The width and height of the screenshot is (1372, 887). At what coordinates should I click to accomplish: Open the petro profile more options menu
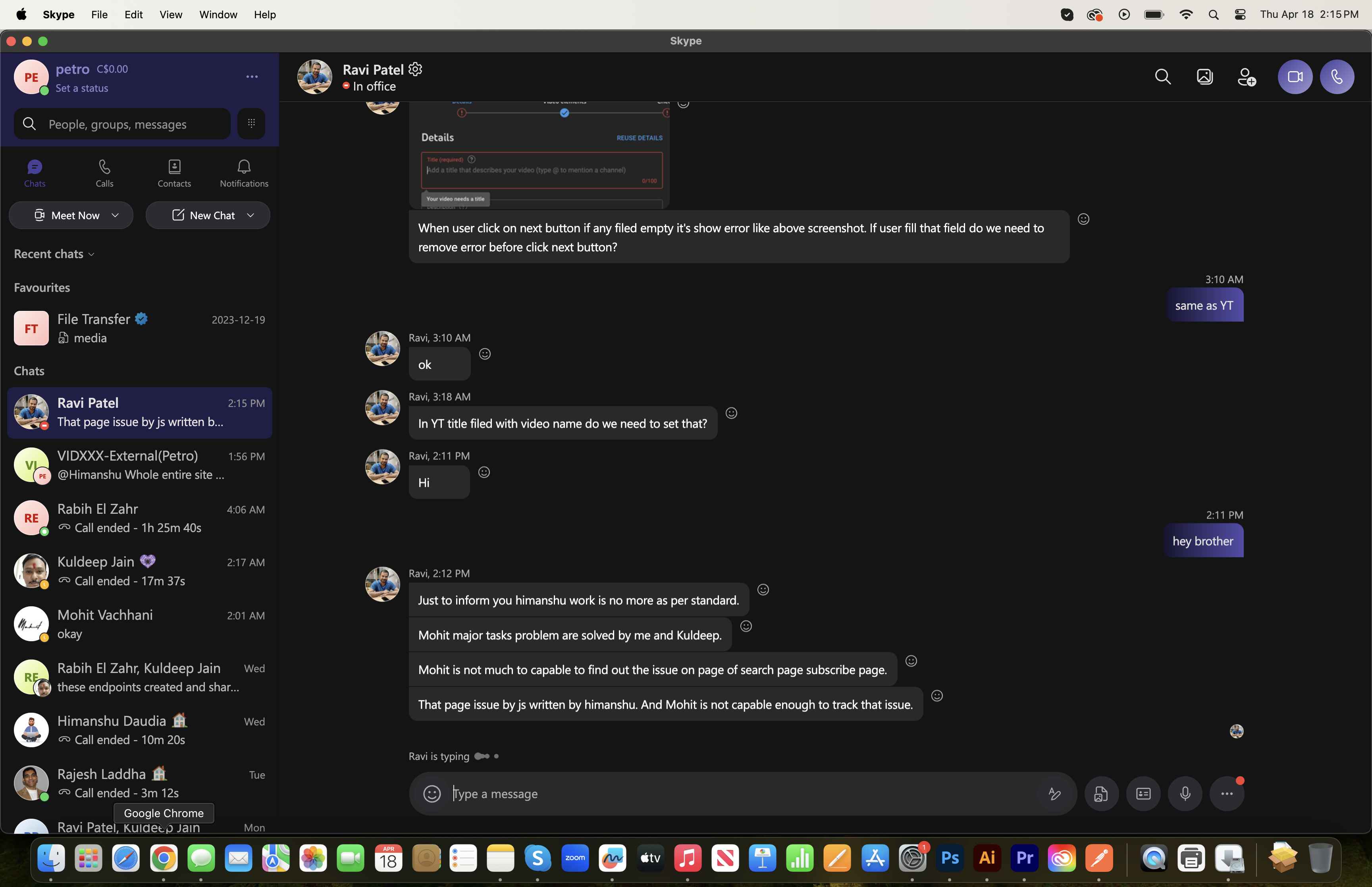(x=252, y=77)
